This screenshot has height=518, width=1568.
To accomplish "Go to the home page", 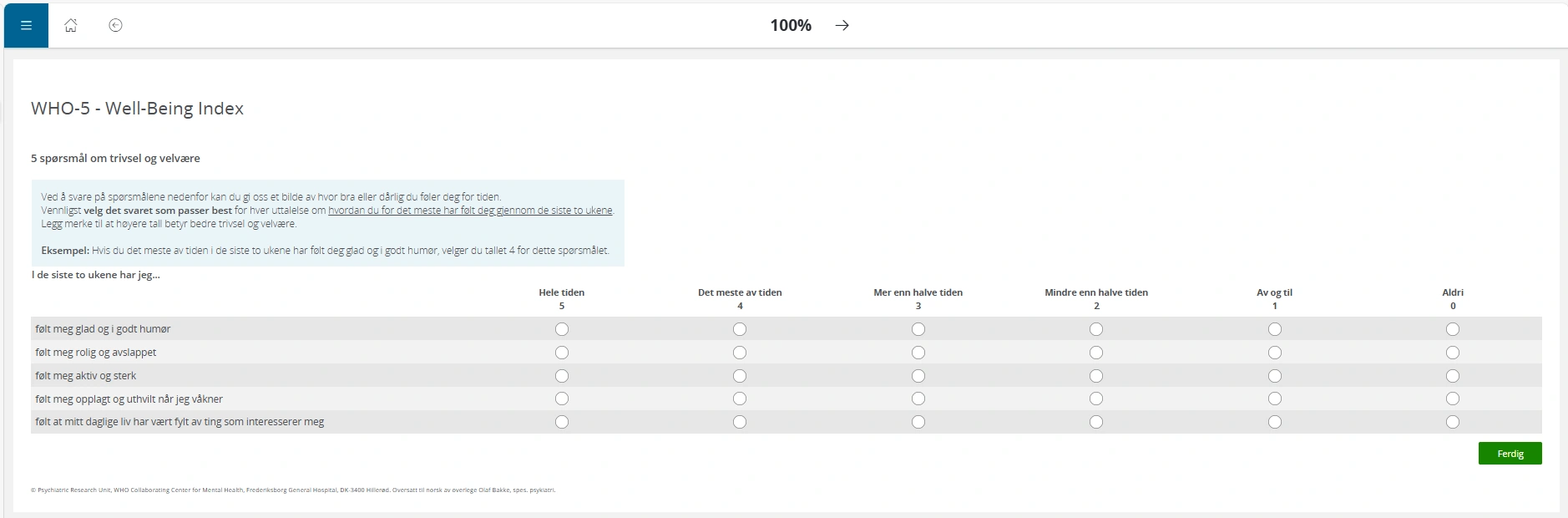I will 71,25.
